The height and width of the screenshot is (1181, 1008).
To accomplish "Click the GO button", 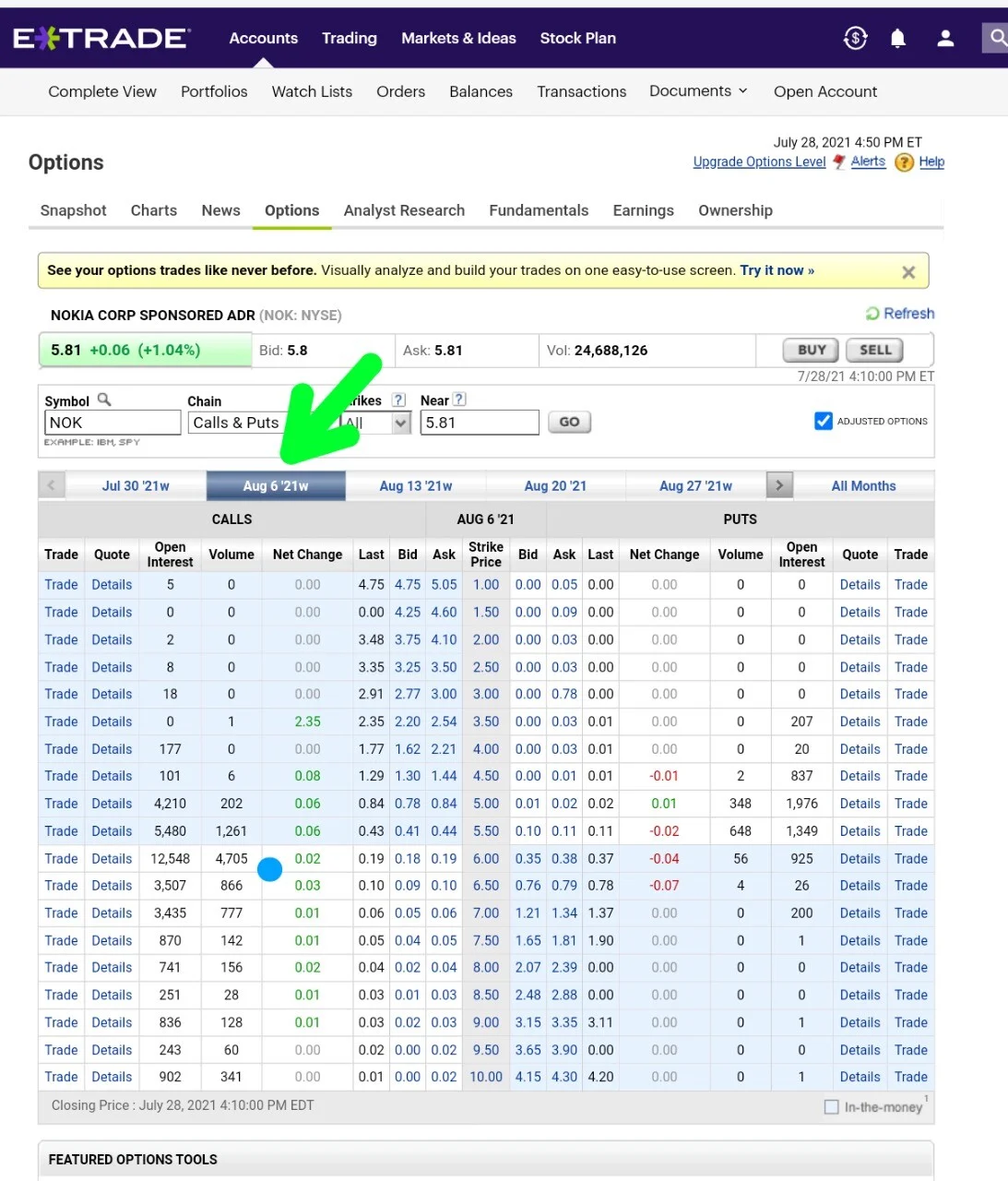I will point(569,422).
